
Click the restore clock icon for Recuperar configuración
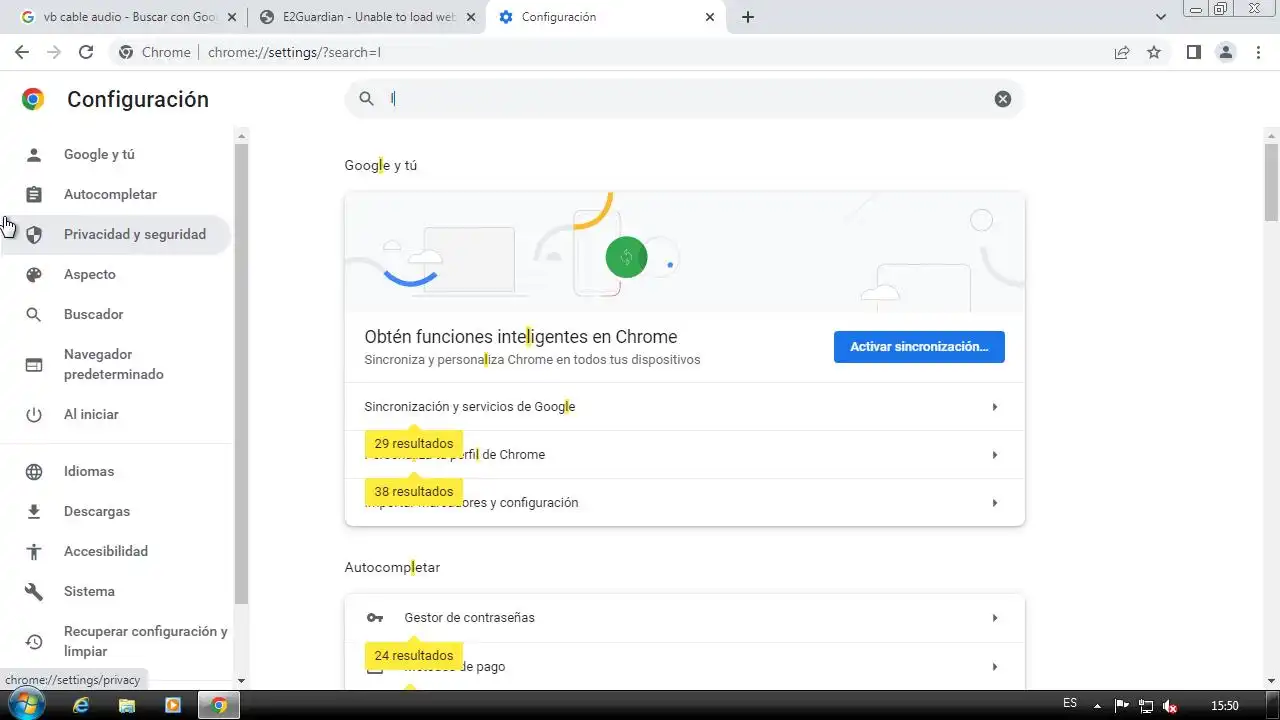click(34, 641)
